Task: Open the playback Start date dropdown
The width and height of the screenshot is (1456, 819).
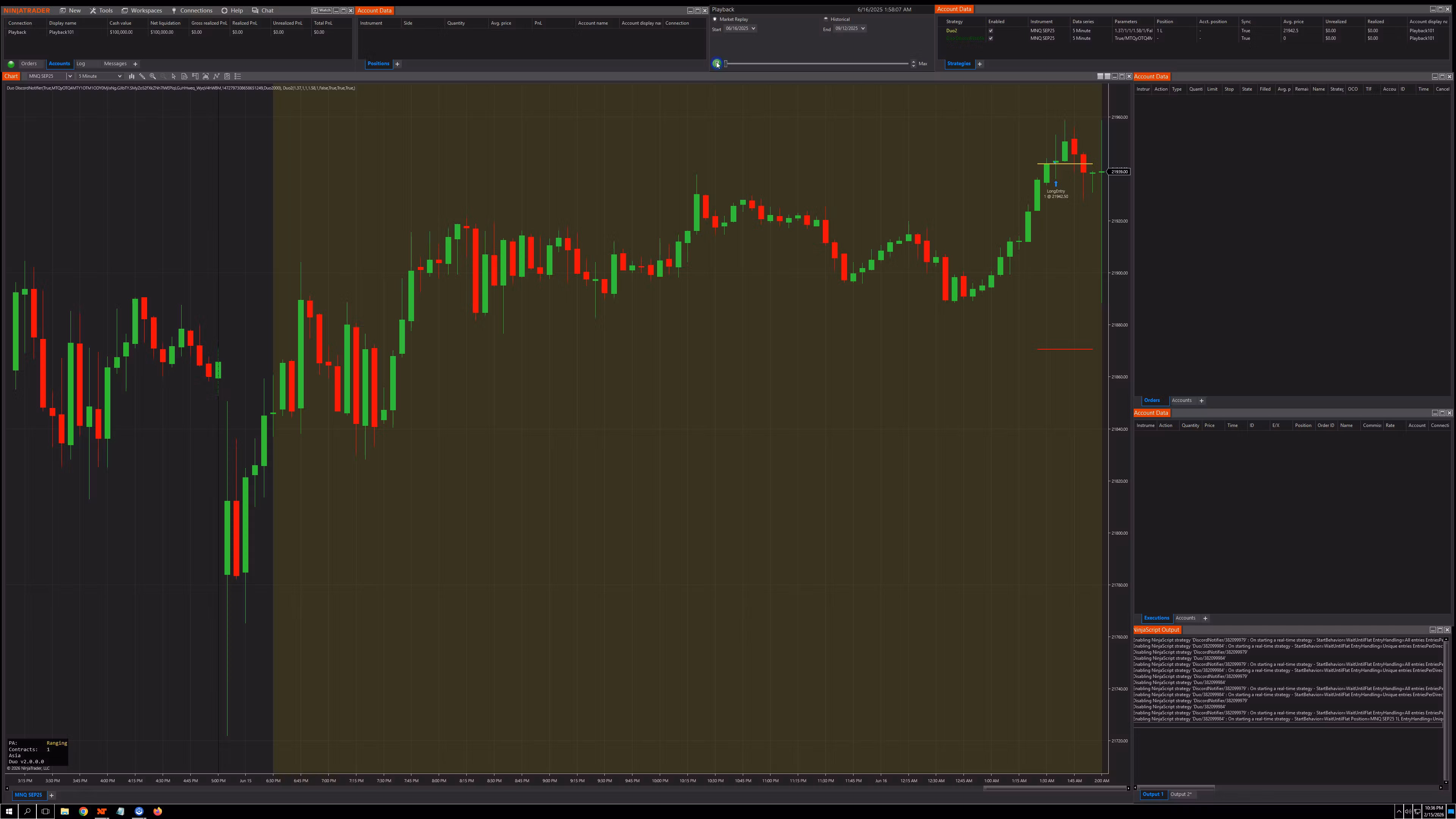Action: pos(753,28)
